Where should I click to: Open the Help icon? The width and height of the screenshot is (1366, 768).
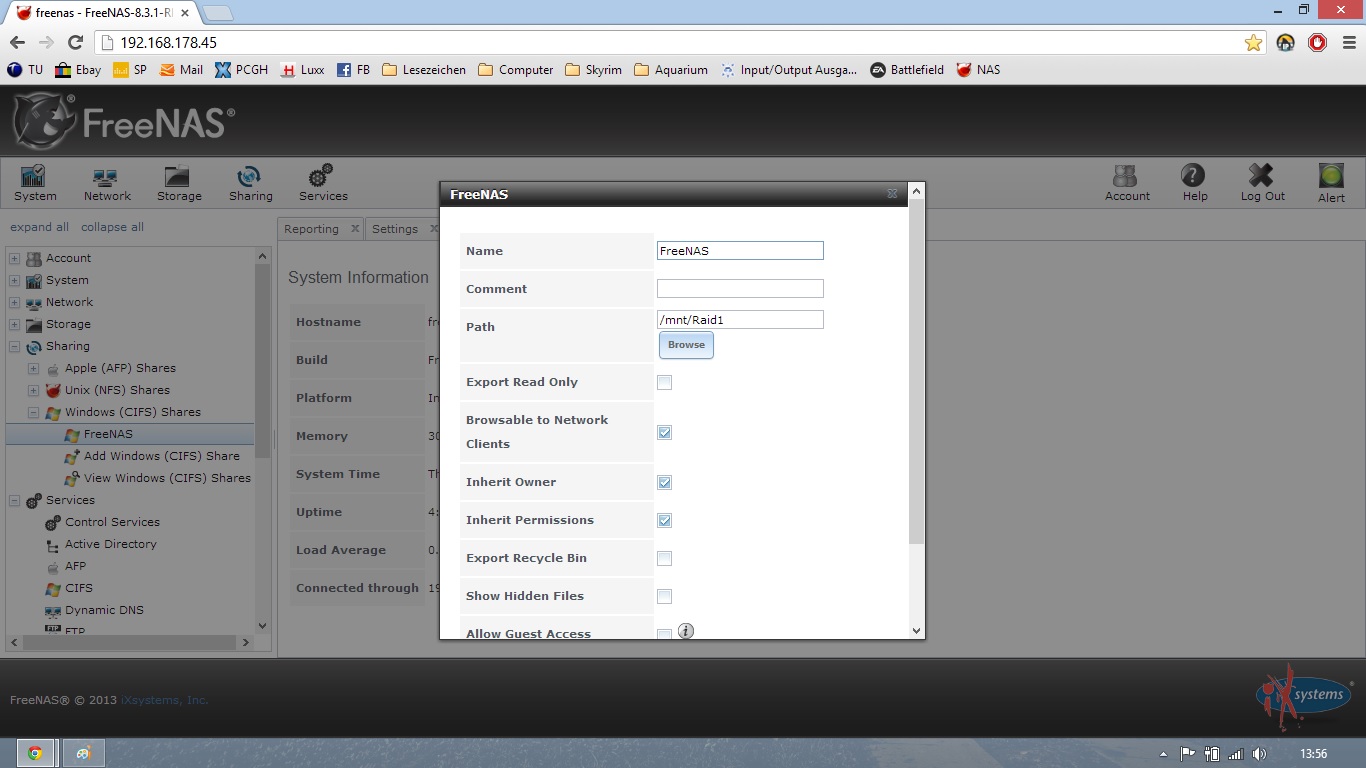1194,184
